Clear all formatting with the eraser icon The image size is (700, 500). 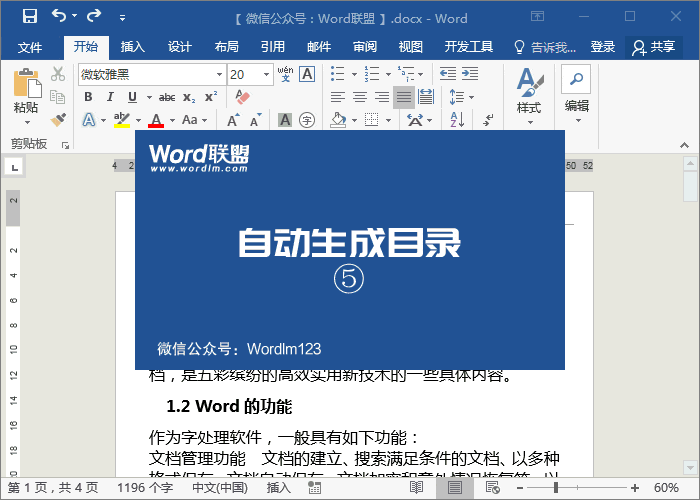[242, 97]
